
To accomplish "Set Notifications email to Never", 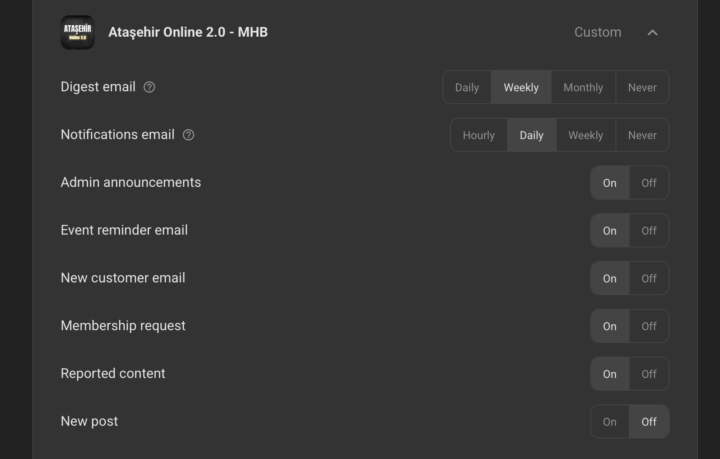I will (642, 135).
